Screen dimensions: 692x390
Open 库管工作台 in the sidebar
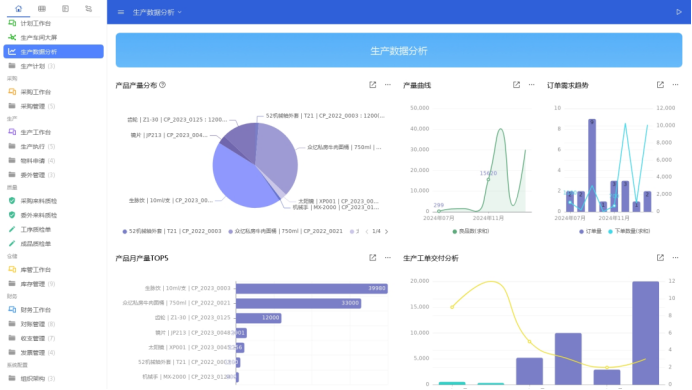pos(53,270)
